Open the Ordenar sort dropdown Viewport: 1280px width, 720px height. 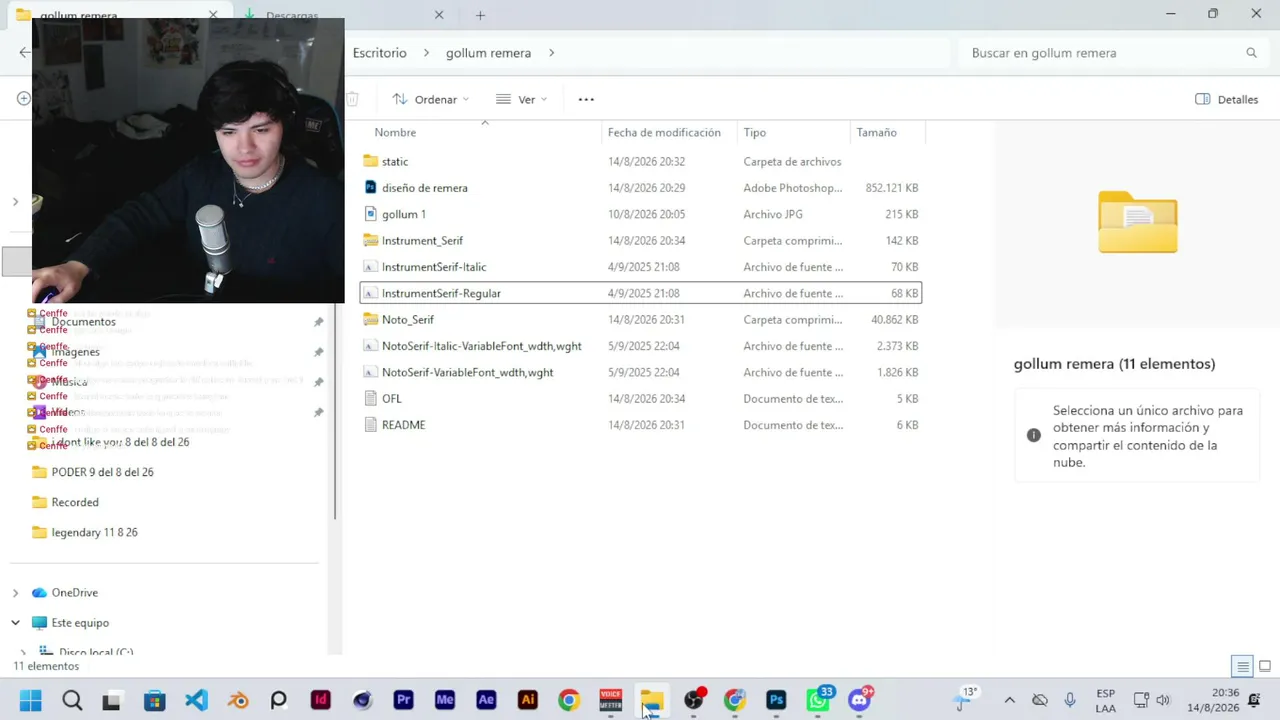430,99
